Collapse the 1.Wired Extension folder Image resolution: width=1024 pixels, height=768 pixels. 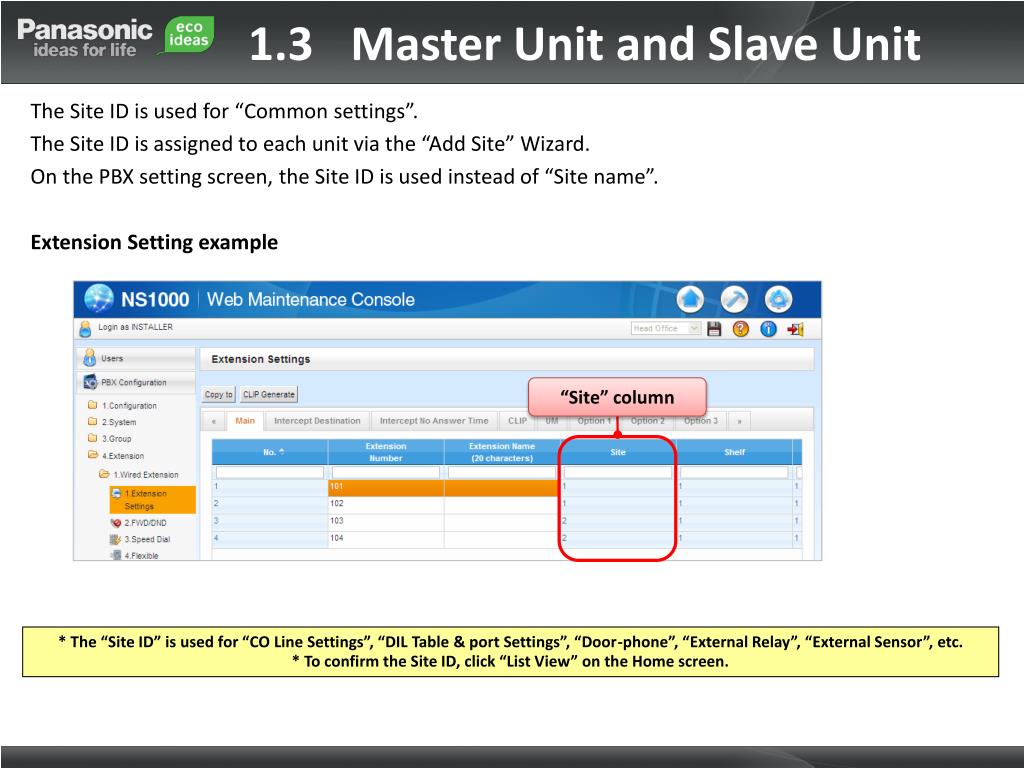click(104, 474)
